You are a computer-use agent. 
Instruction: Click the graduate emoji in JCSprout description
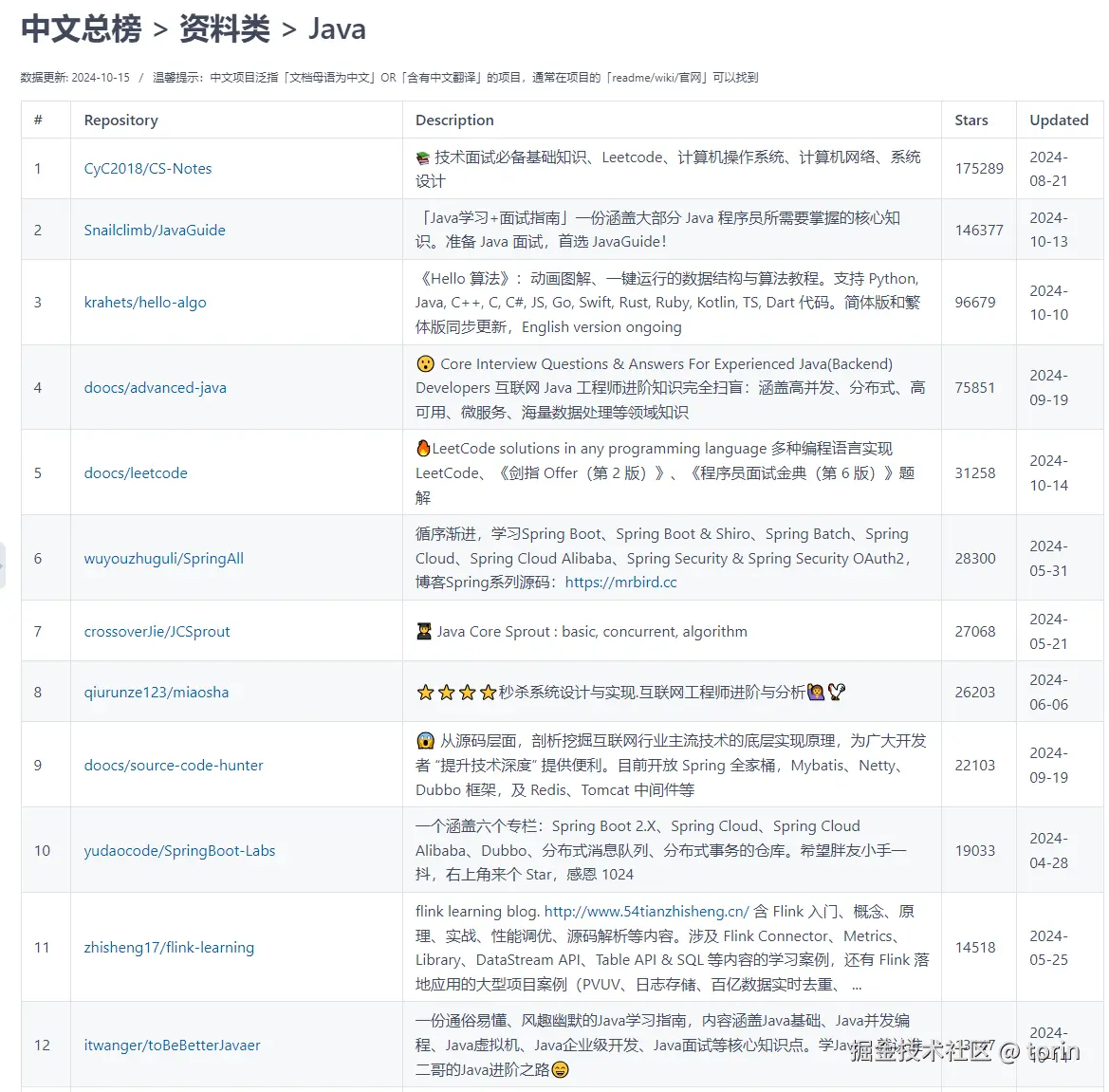pos(424,631)
